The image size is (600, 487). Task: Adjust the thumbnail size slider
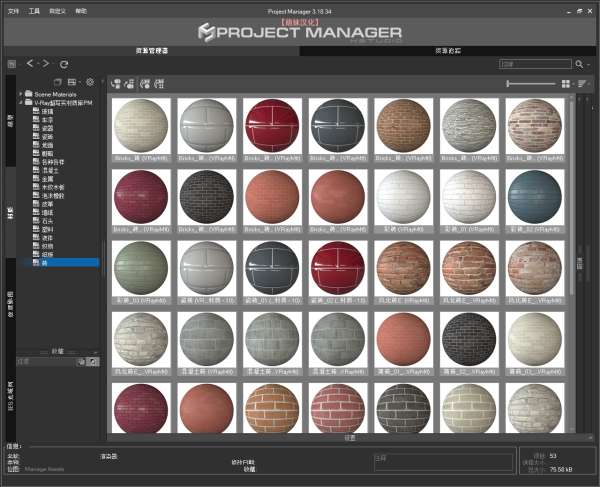531,83
